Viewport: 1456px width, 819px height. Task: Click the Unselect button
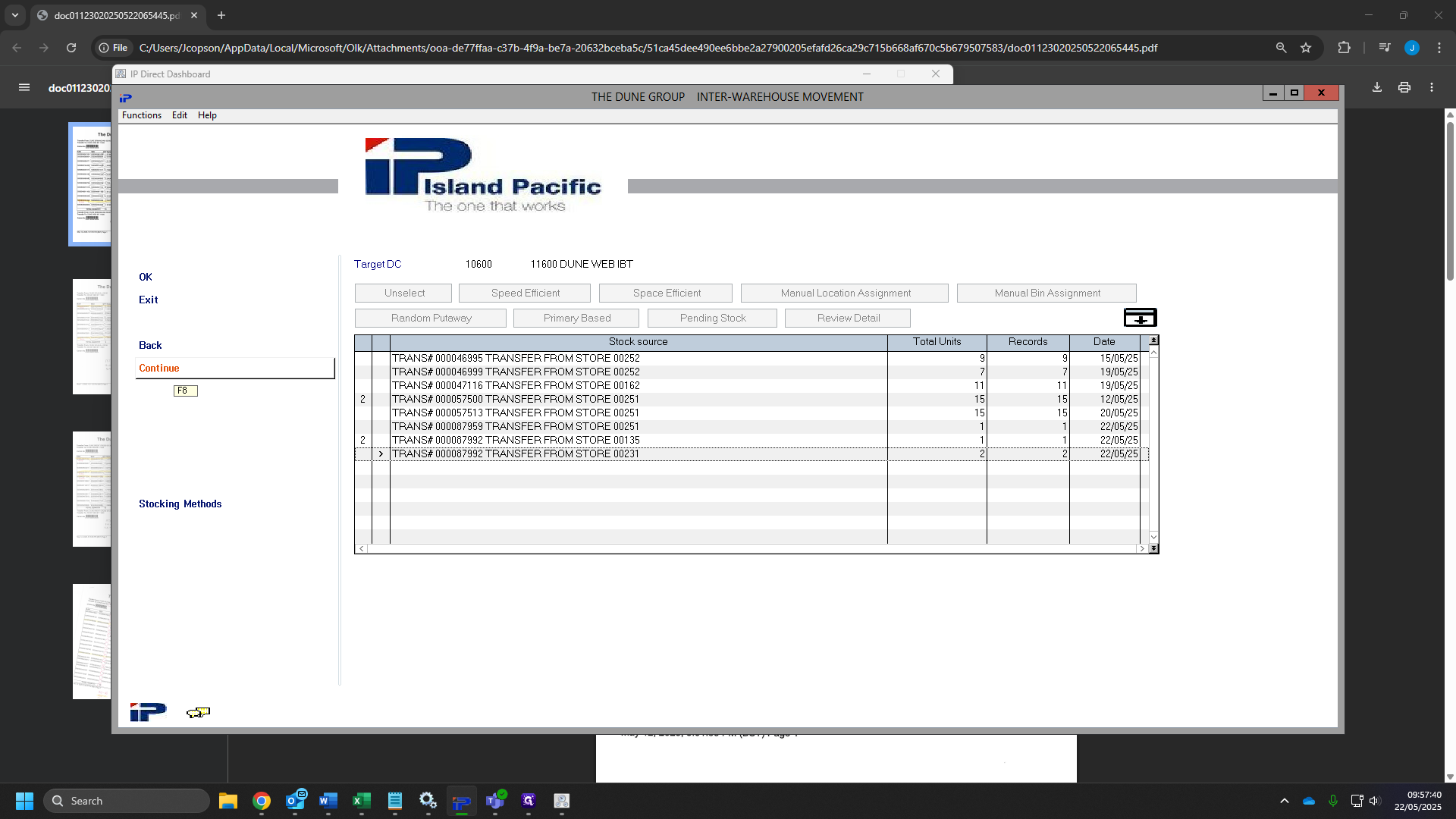point(403,293)
